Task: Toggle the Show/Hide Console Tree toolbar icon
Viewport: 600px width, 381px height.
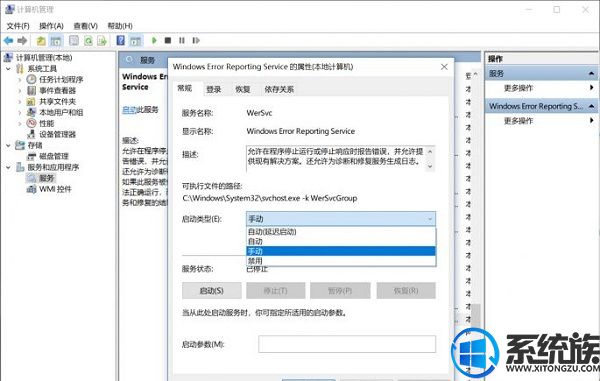Action: pos(56,41)
